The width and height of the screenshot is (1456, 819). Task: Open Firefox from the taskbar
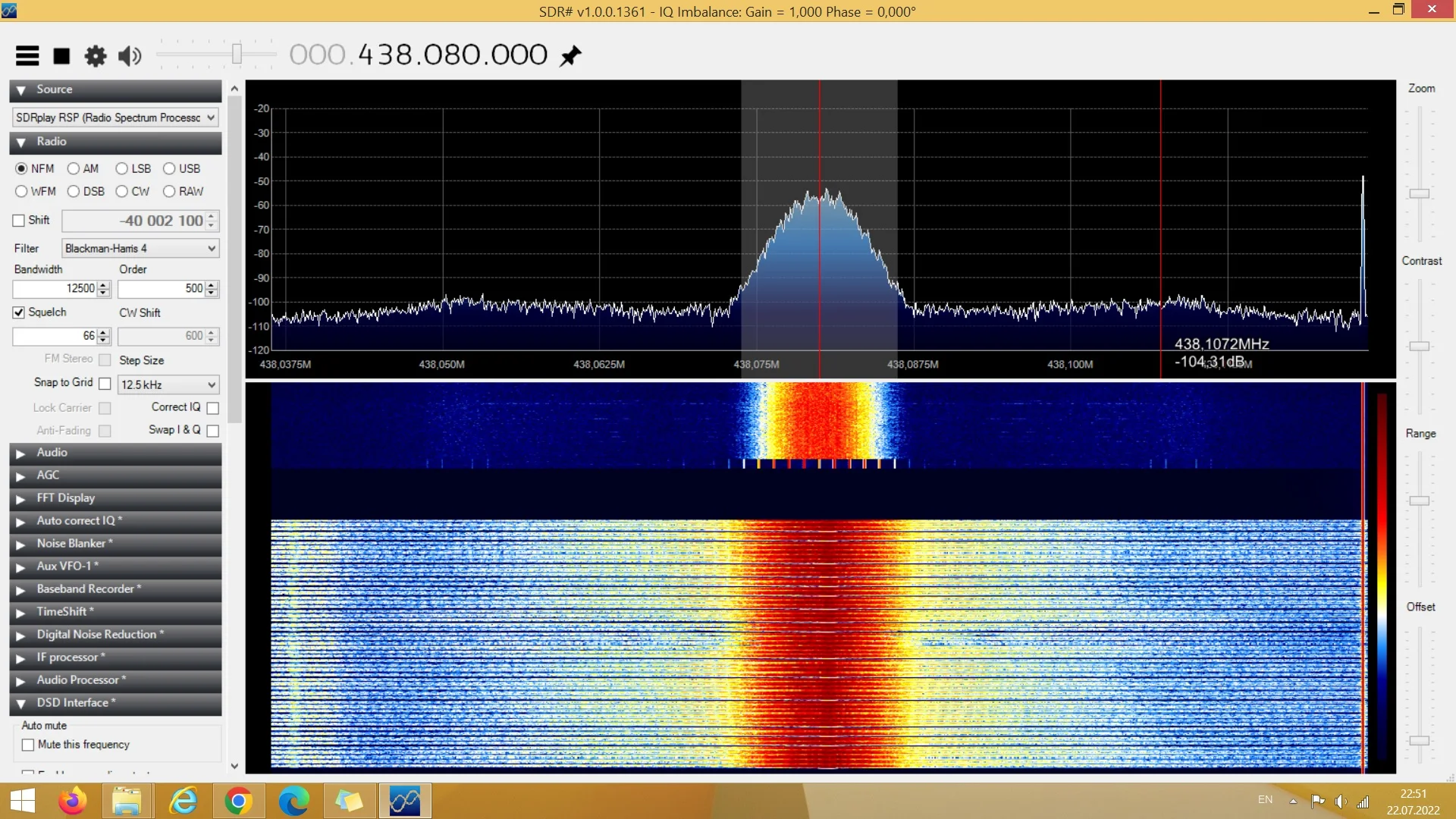(x=73, y=801)
